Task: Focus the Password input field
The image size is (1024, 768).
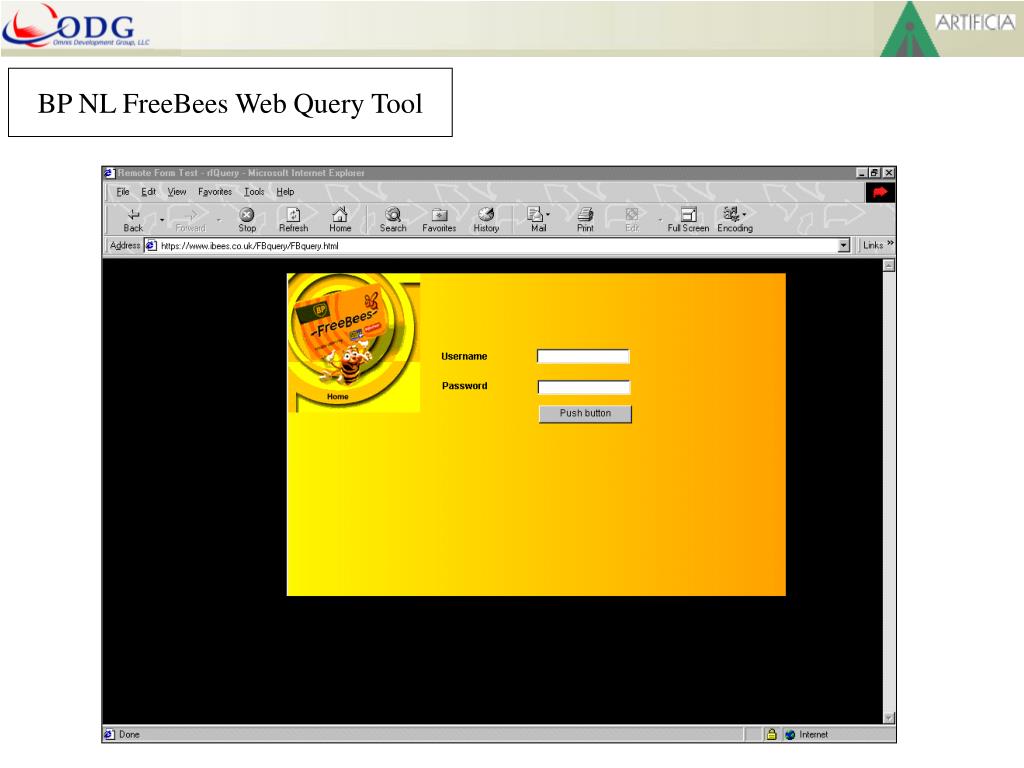Action: 584,387
